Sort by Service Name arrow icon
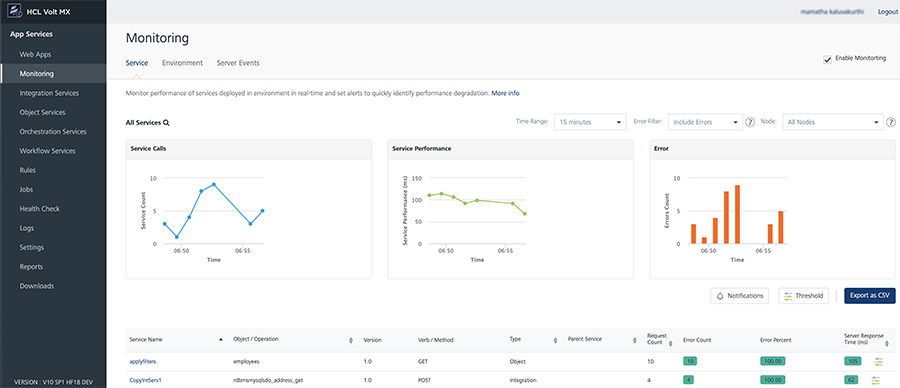The height and width of the screenshot is (388, 900). coord(220,340)
